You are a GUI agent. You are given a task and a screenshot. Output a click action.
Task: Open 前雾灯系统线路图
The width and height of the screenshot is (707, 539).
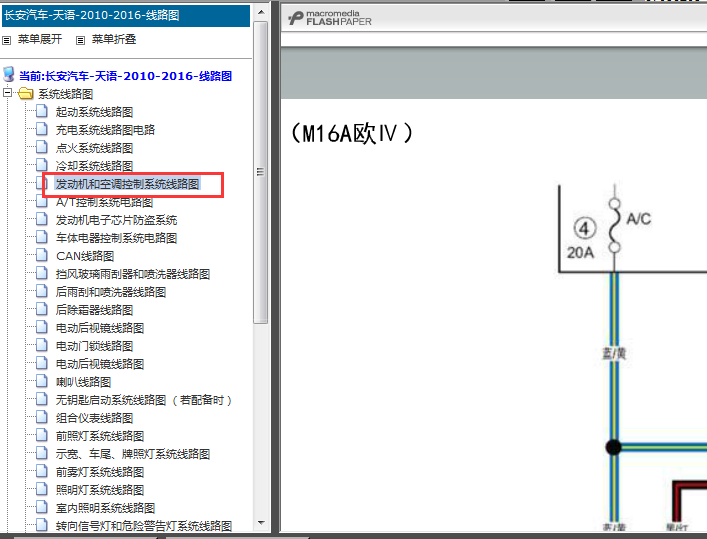tap(100, 472)
